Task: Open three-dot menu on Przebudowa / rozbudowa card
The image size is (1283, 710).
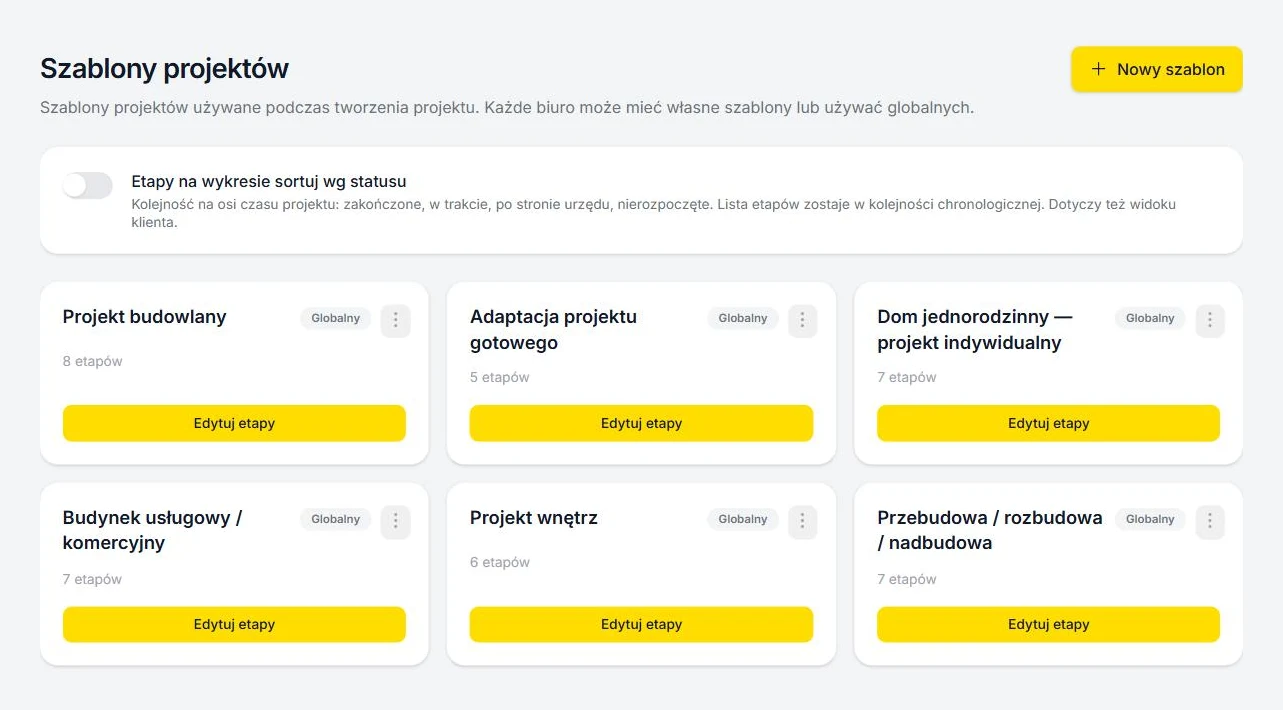Action: click(1210, 521)
